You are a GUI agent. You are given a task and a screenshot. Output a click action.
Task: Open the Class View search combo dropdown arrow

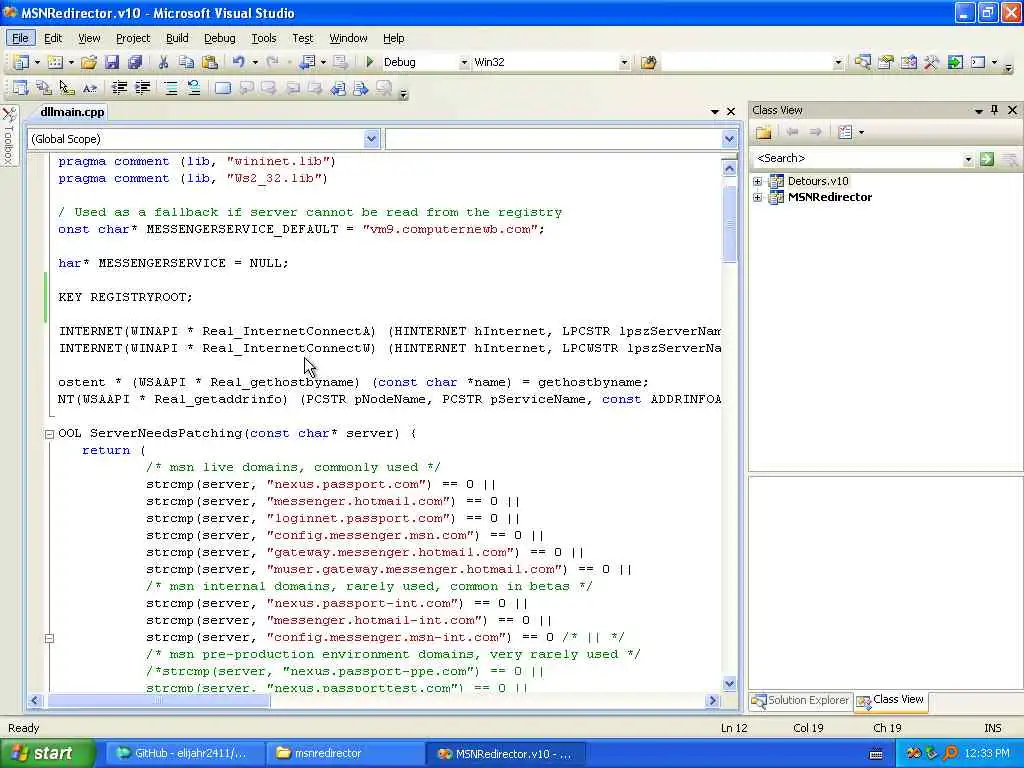click(x=968, y=159)
